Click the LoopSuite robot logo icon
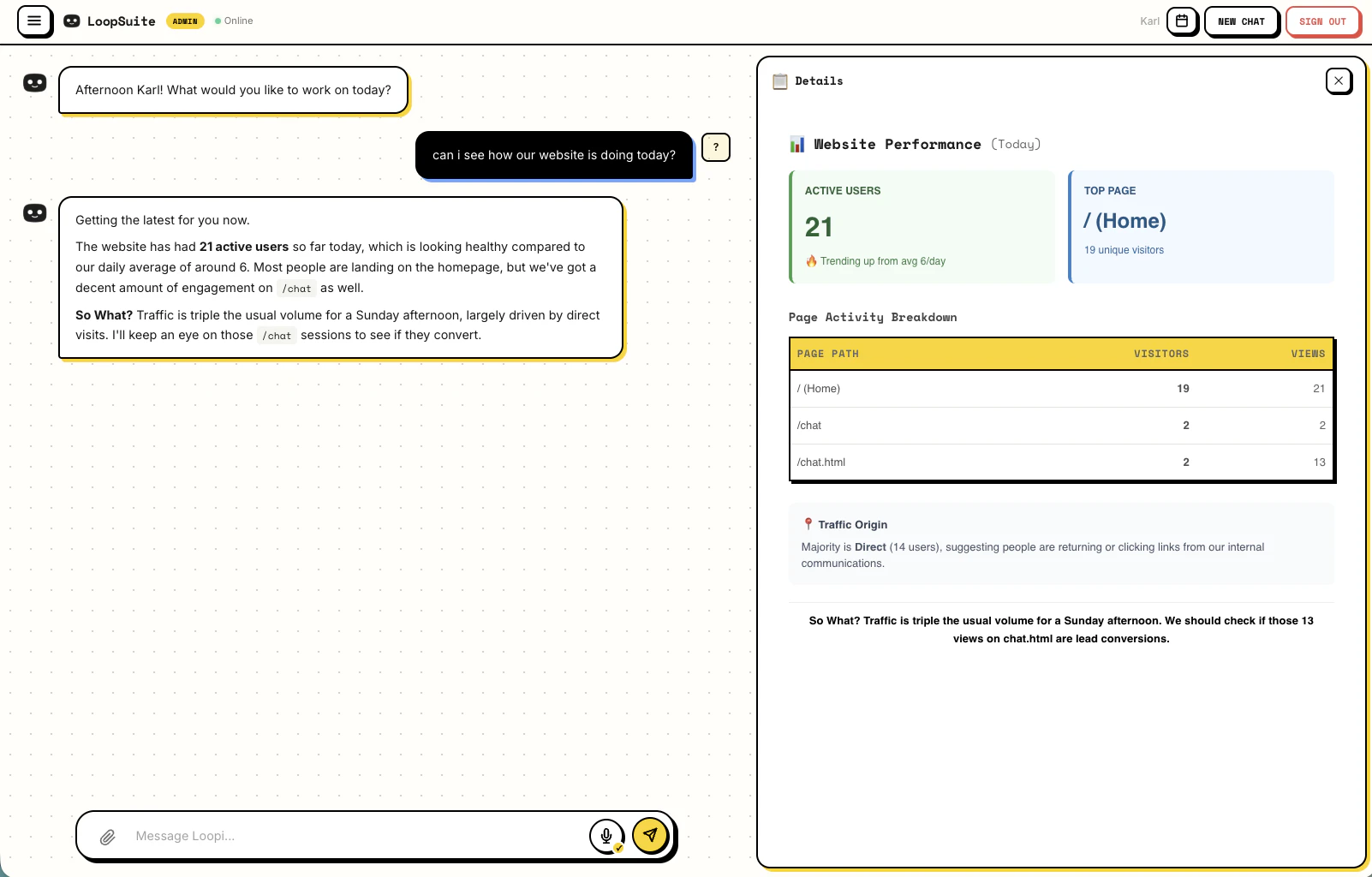Image resolution: width=1372 pixels, height=877 pixels. 72,21
